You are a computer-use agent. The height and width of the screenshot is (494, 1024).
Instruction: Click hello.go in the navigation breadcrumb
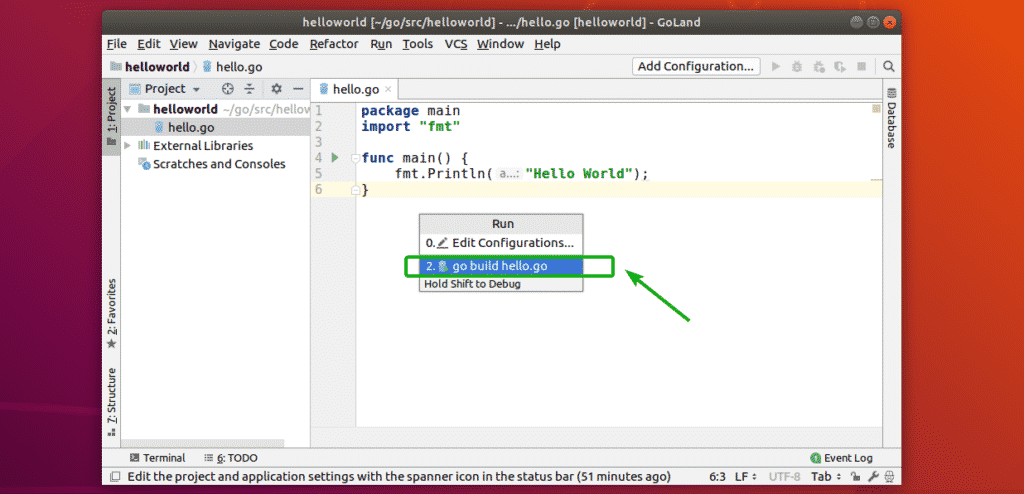click(x=232, y=67)
